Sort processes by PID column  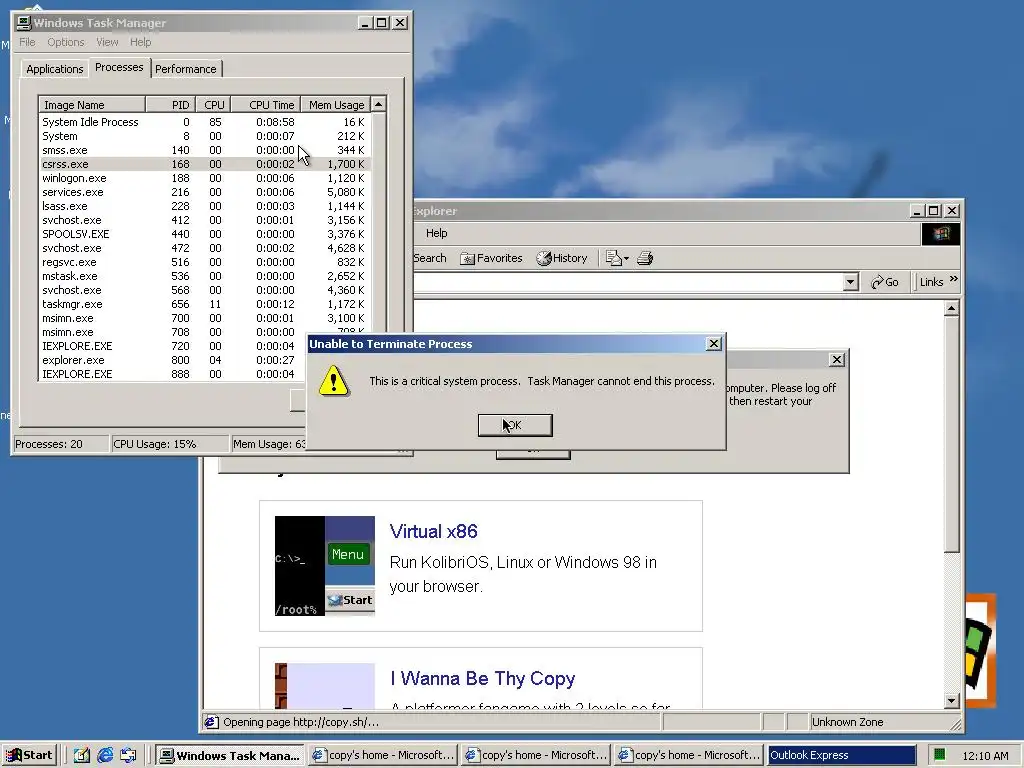pyautogui.click(x=170, y=104)
